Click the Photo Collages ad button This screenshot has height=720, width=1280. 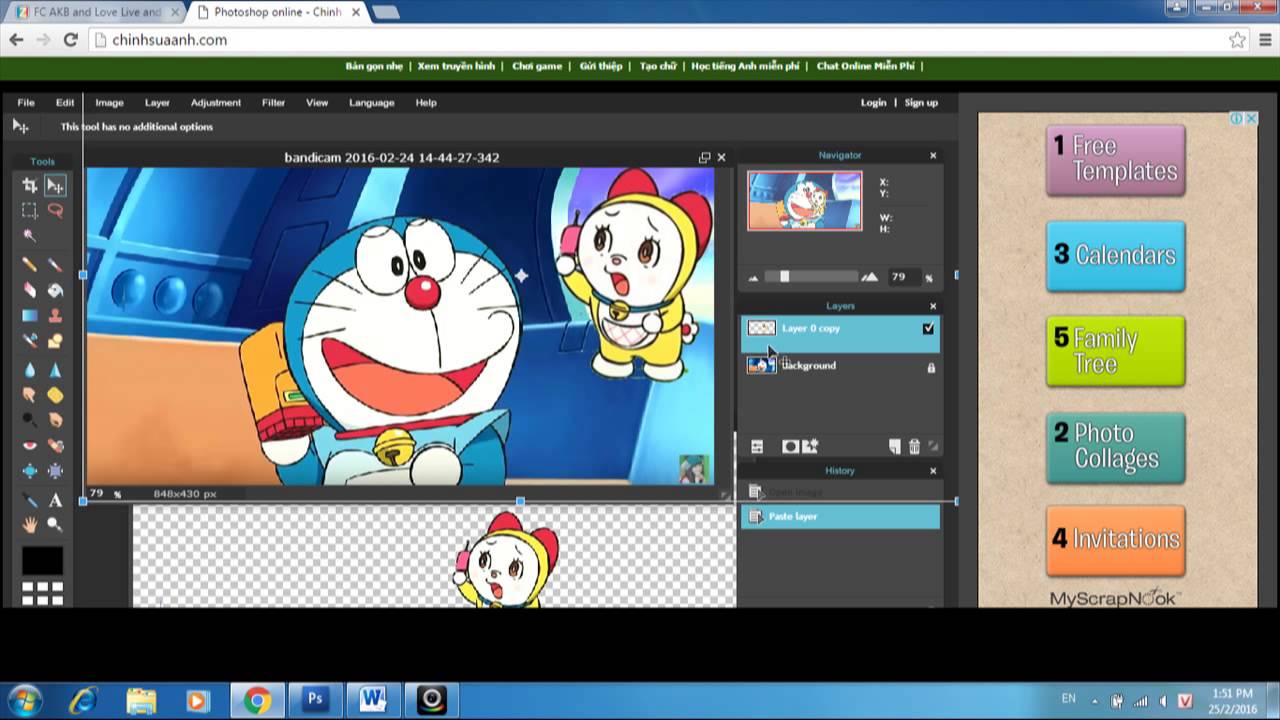pyautogui.click(x=1116, y=447)
